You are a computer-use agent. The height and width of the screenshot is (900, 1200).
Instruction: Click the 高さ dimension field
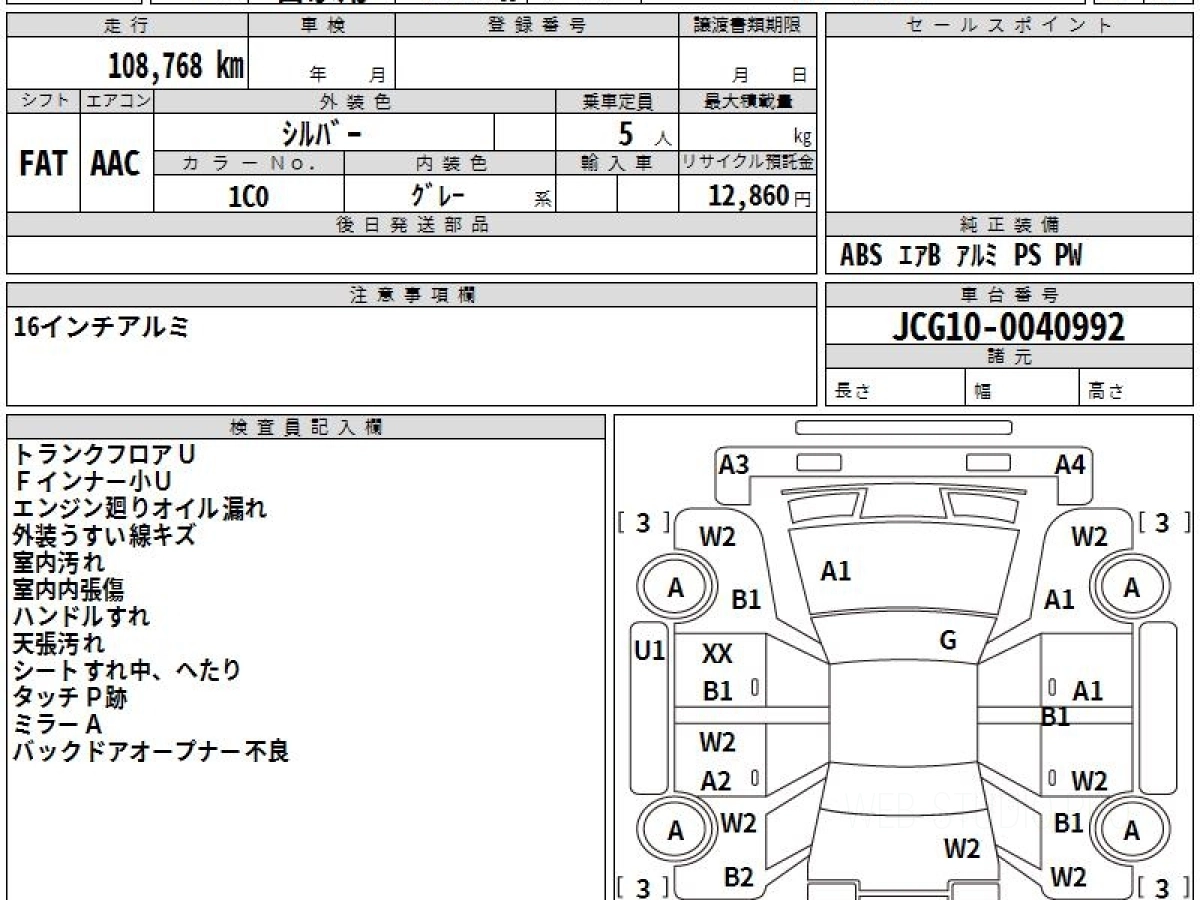[x=1136, y=388]
